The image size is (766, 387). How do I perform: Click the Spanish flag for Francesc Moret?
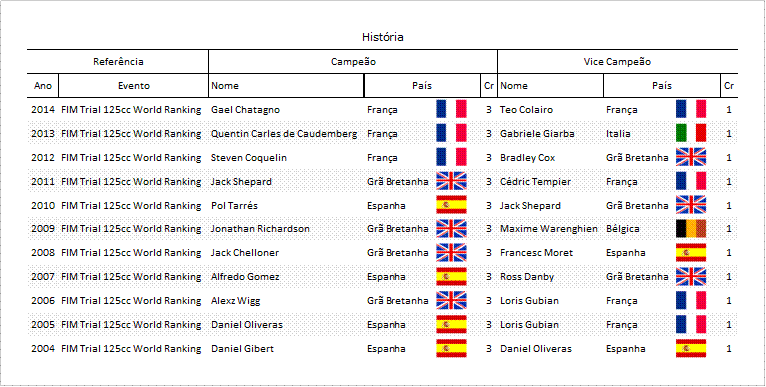691,253
